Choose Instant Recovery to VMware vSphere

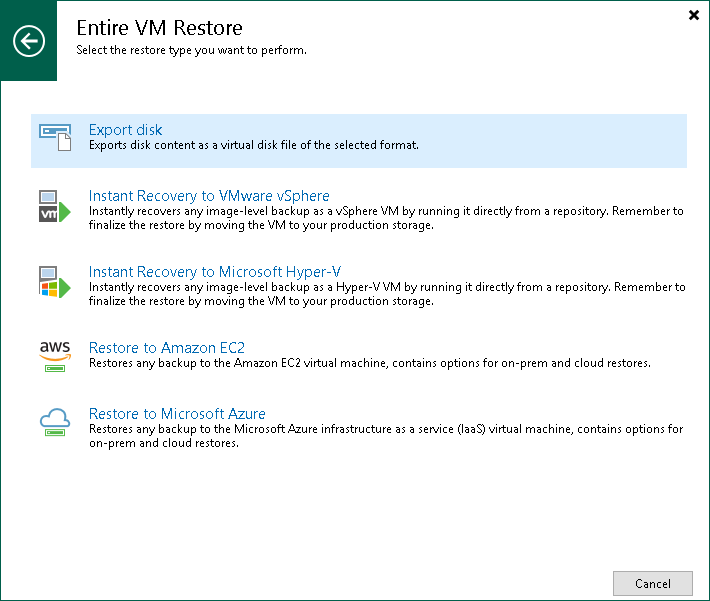click(209, 196)
